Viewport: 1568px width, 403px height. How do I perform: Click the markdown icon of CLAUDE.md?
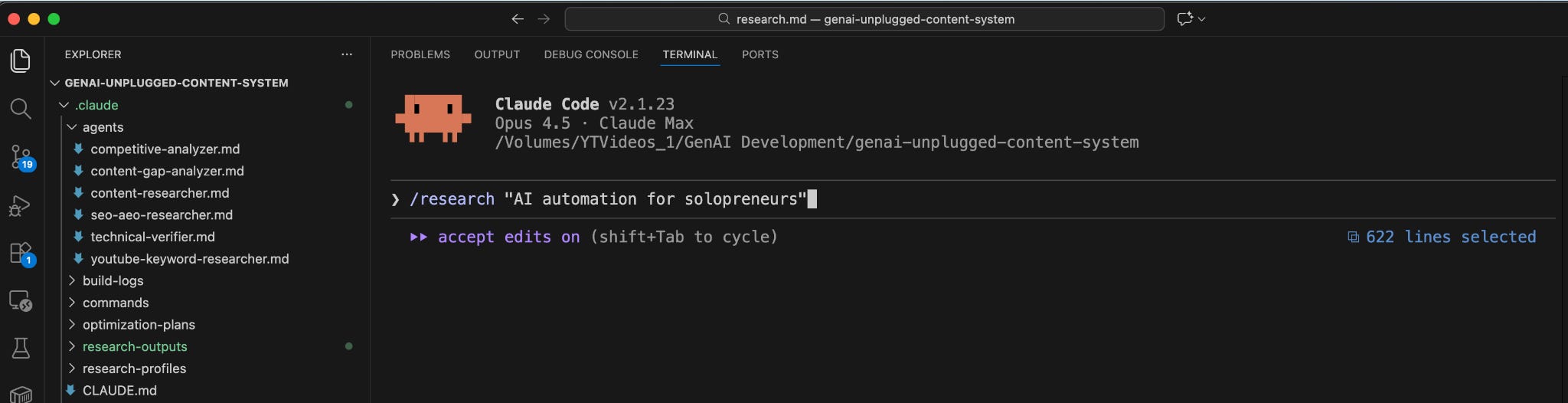pyautogui.click(x=70, y=390)
